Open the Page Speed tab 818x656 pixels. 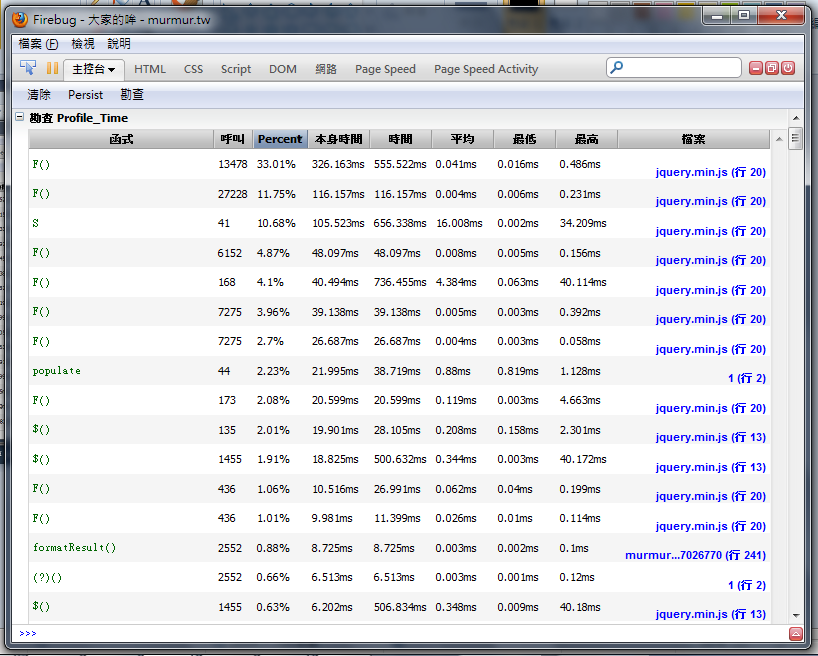point(385,69)
